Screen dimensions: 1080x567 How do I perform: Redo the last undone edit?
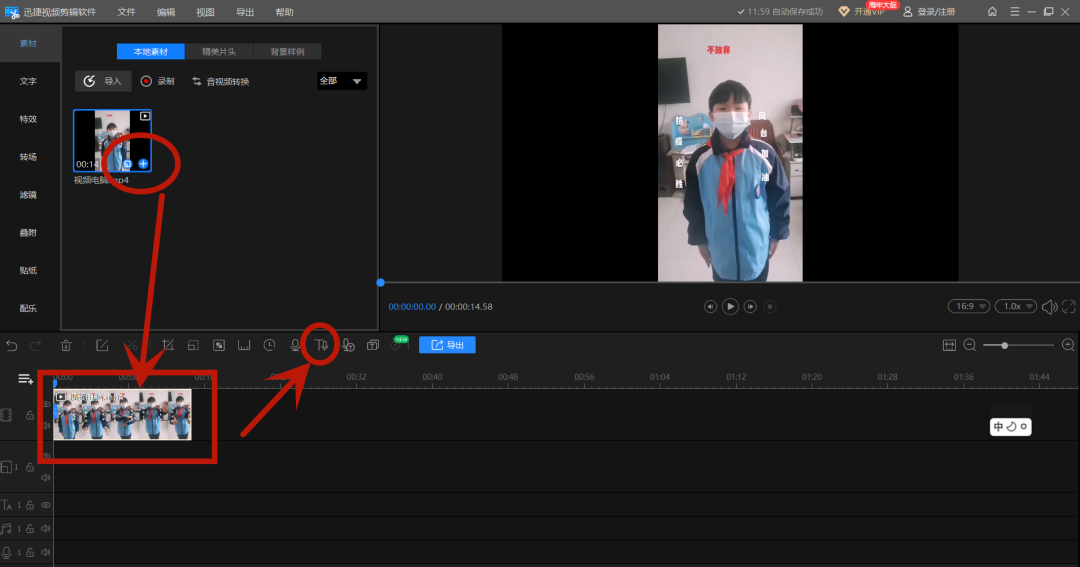[x=36, y=345]
